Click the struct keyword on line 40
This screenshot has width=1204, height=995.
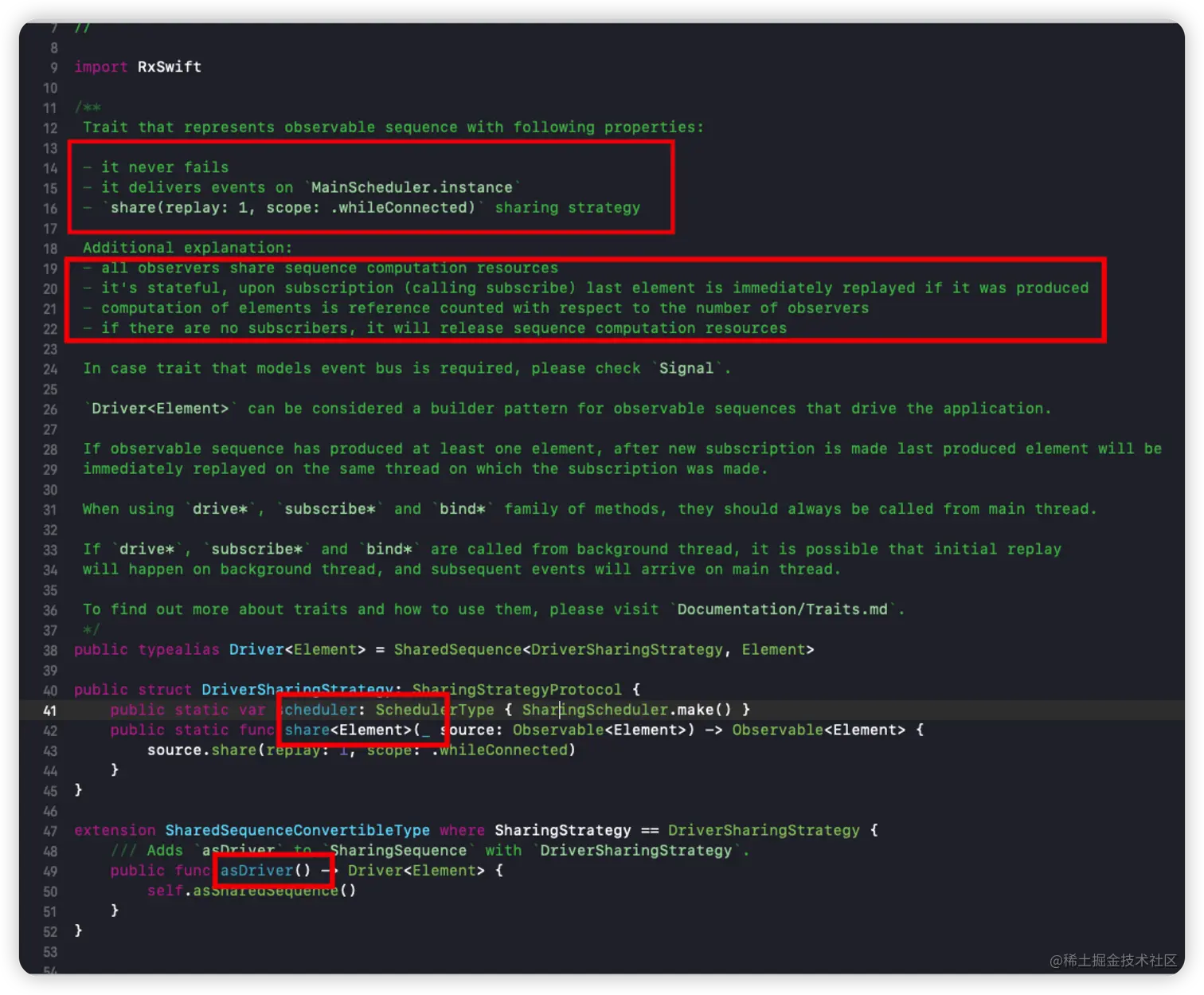pyautogui.click(x=165, y=690)
